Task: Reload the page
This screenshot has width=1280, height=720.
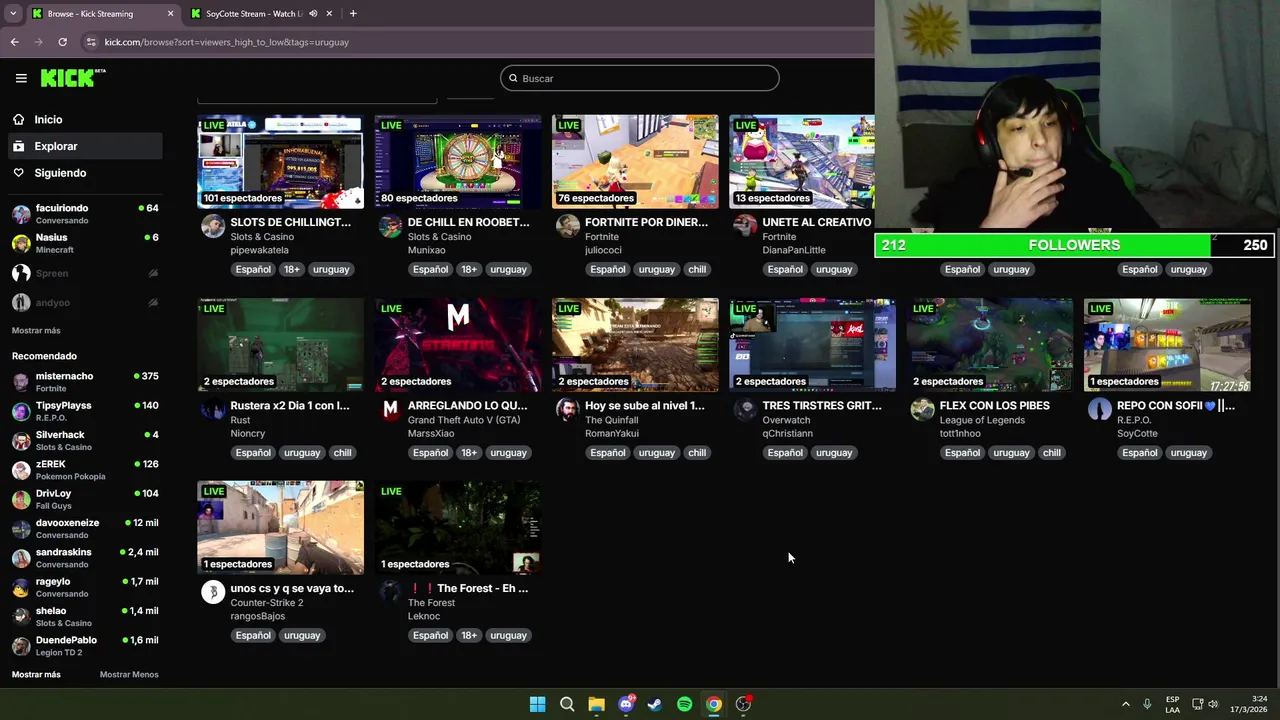Action: [62, 42]
